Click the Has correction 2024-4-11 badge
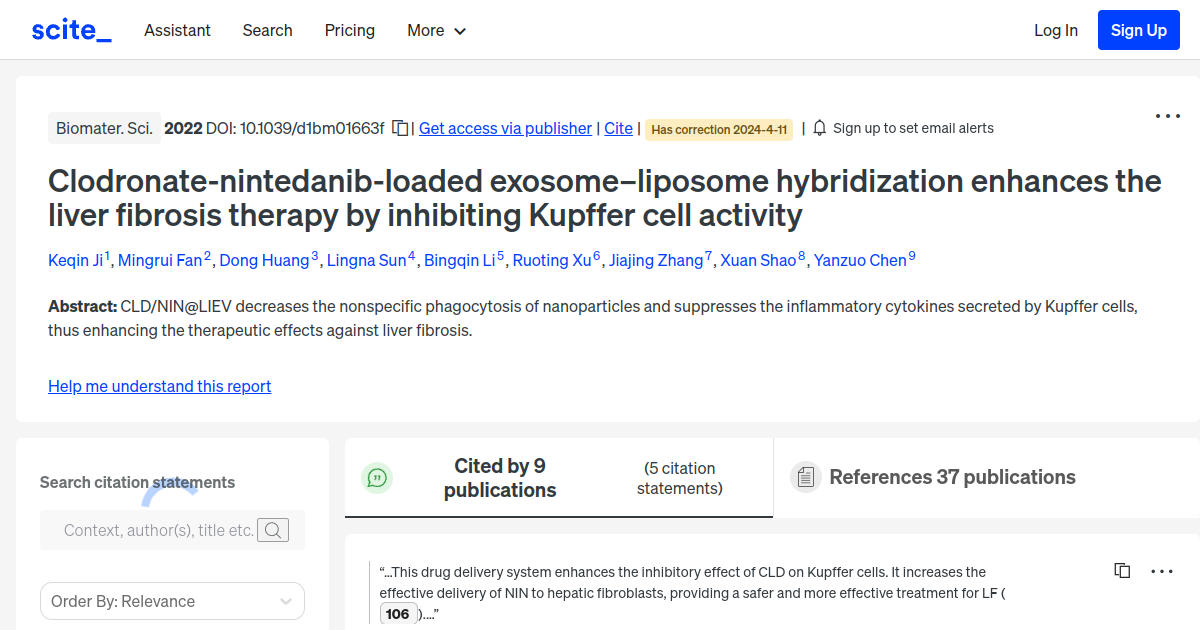The width and height of the screenshot is (1200, 630). click(719, 129)
